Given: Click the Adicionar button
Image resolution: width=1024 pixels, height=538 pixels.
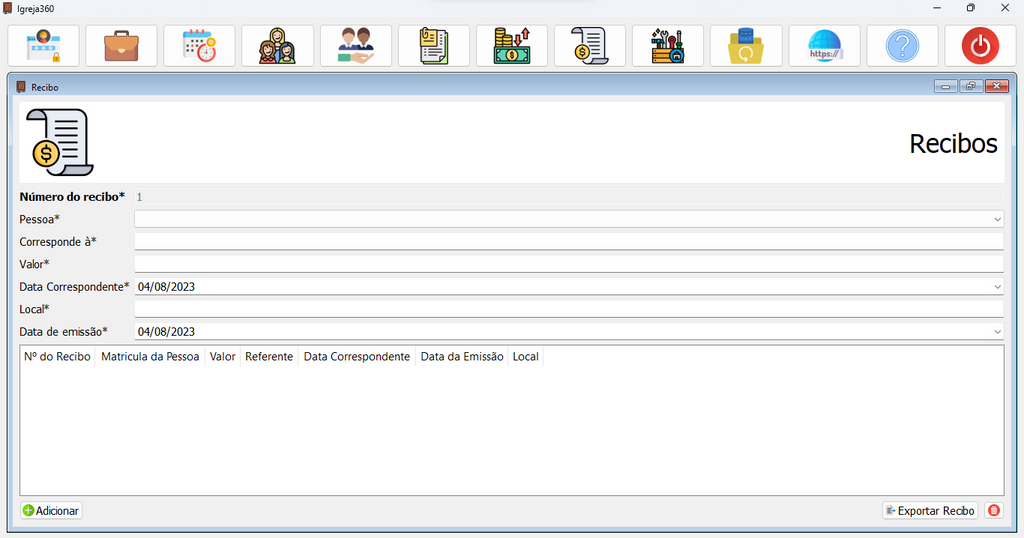Looking at the screenshot, I should (51, 511).
